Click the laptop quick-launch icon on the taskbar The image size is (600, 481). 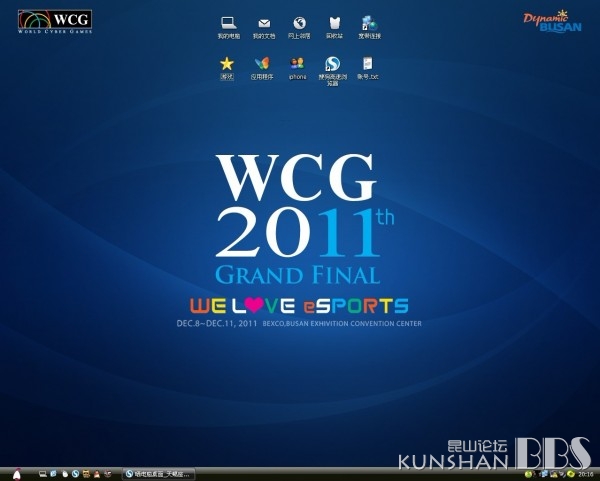click(43, 474)
